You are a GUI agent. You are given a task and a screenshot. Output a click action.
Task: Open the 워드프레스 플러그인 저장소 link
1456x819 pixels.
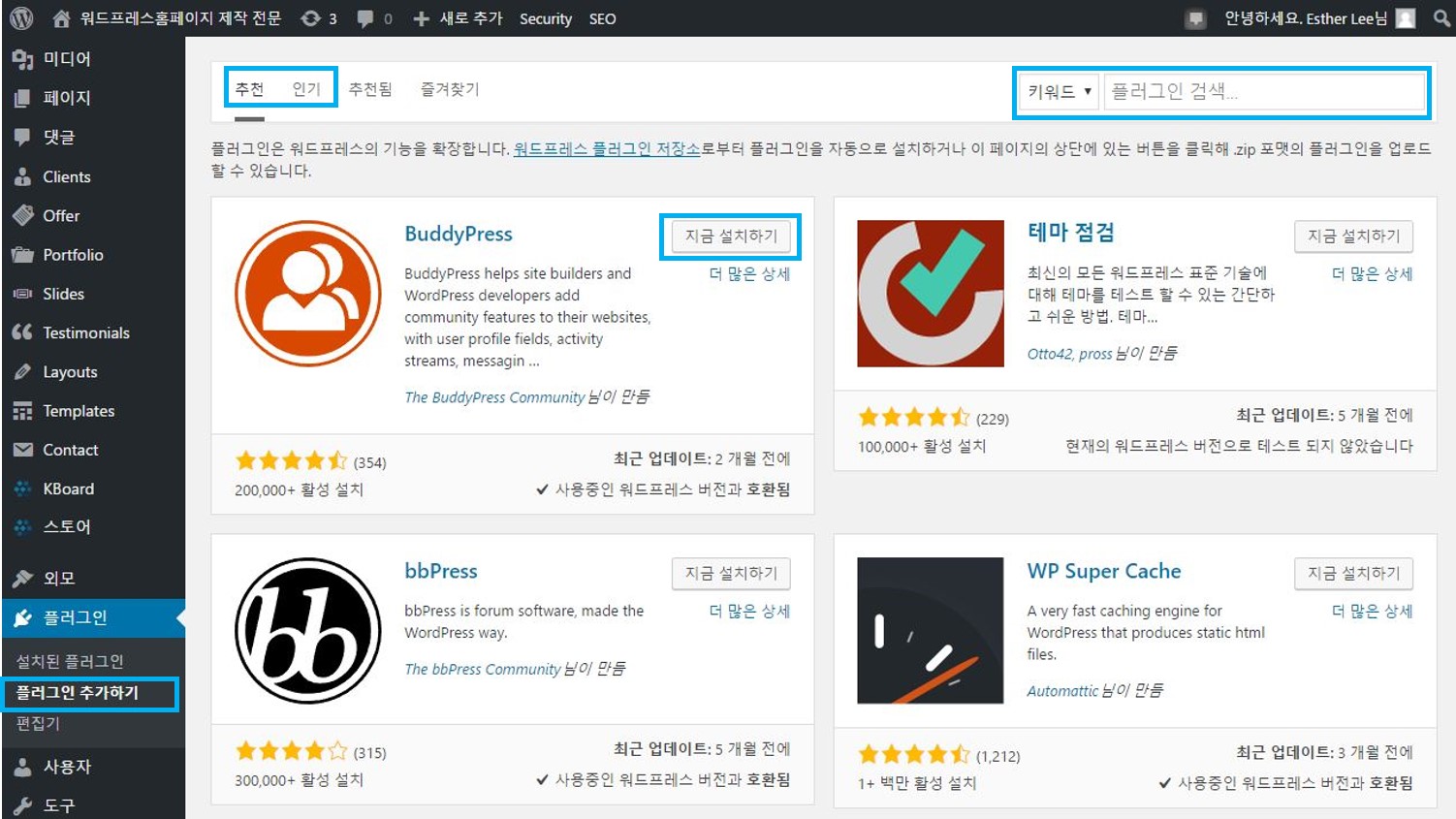[x=607, y=149]
